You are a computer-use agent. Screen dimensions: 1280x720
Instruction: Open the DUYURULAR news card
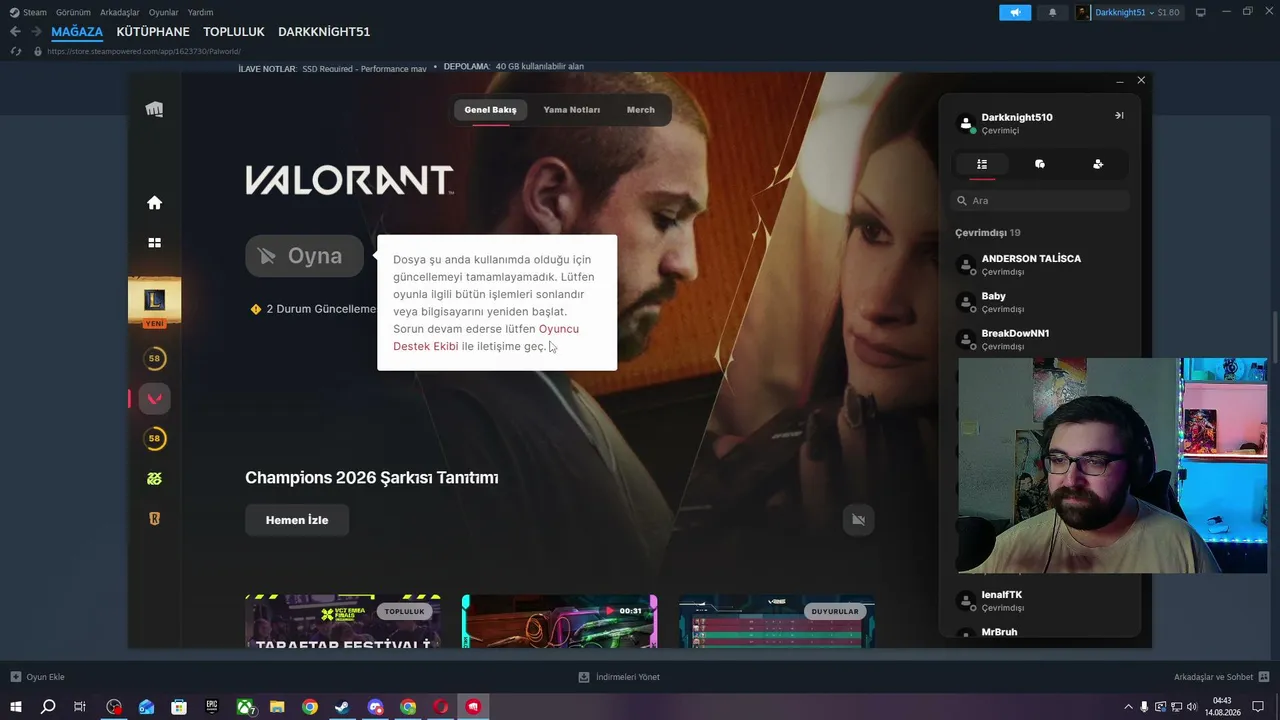[x=776, y=621]
